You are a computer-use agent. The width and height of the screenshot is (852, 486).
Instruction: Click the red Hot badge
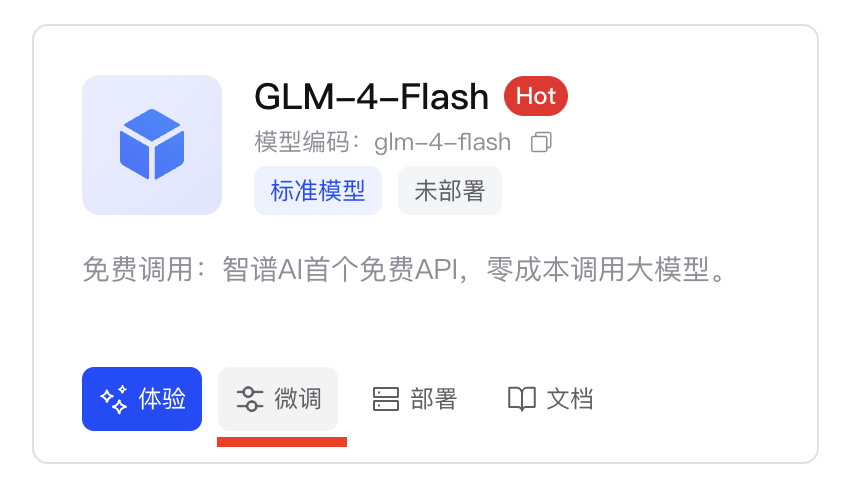tap(536, 96)
